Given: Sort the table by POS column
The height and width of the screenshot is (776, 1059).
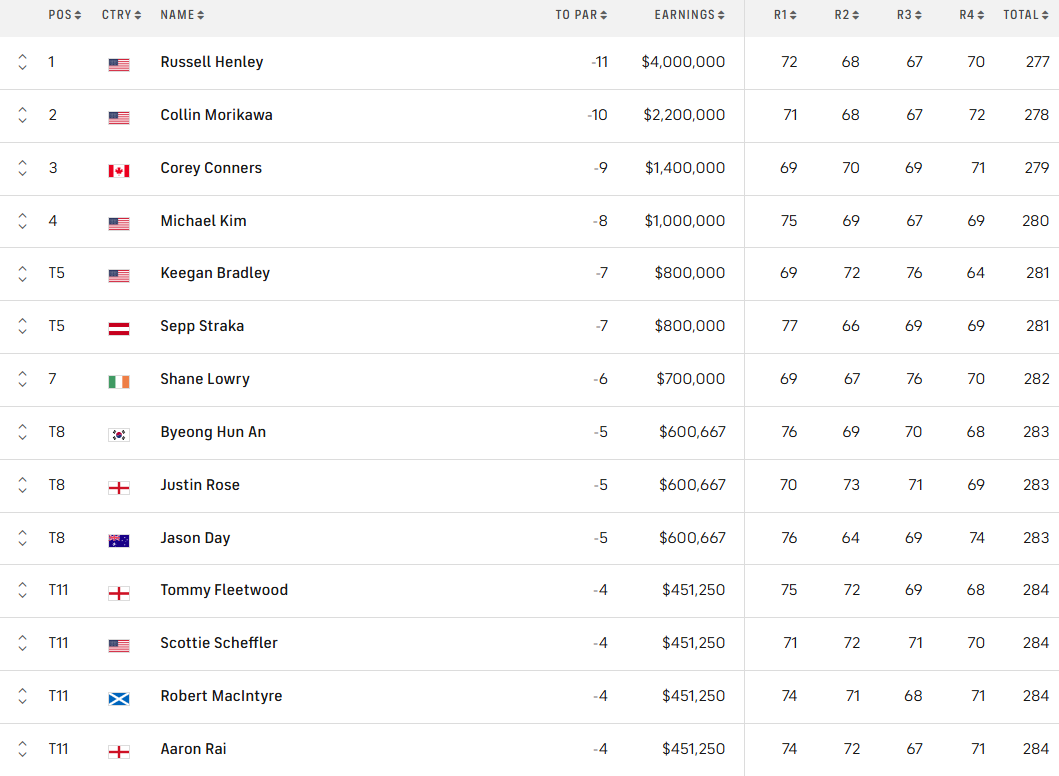Looking at the screenshot, I should pyautogui.click(x=65, y=15).
